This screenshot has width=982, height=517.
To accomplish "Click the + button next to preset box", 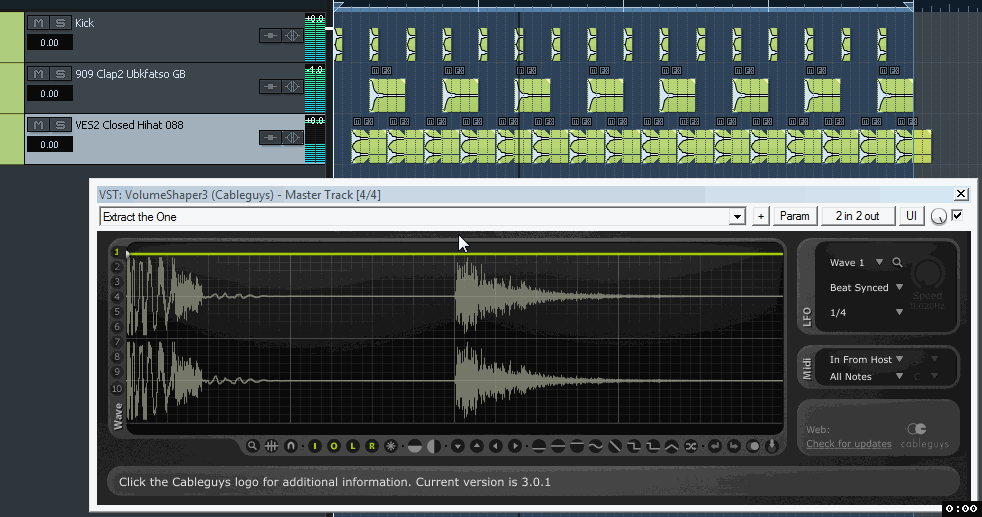I will (x=760, y=216).
